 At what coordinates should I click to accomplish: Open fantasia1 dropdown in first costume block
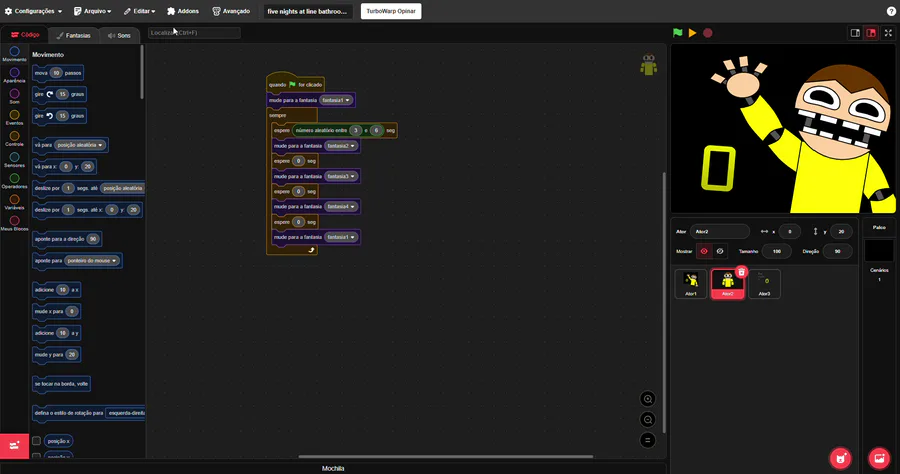(336, 100)
